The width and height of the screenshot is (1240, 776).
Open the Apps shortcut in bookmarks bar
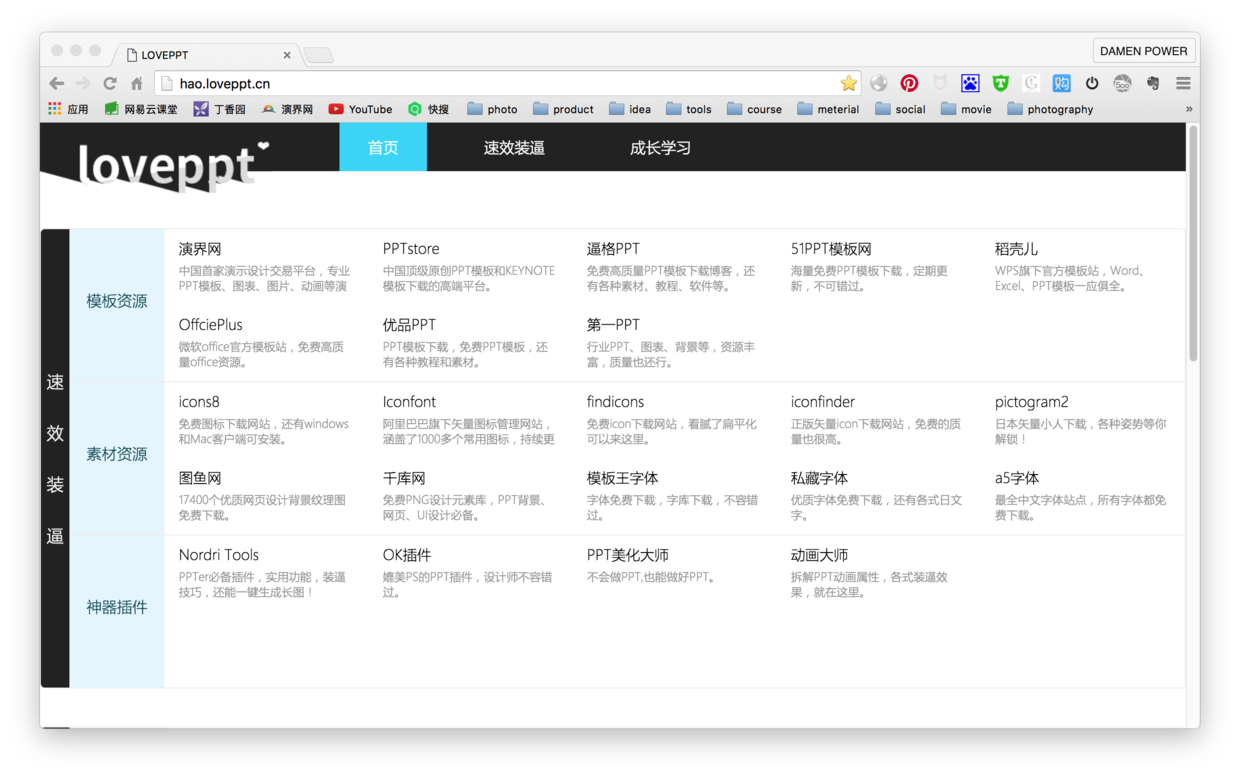[x=68, y=109]
